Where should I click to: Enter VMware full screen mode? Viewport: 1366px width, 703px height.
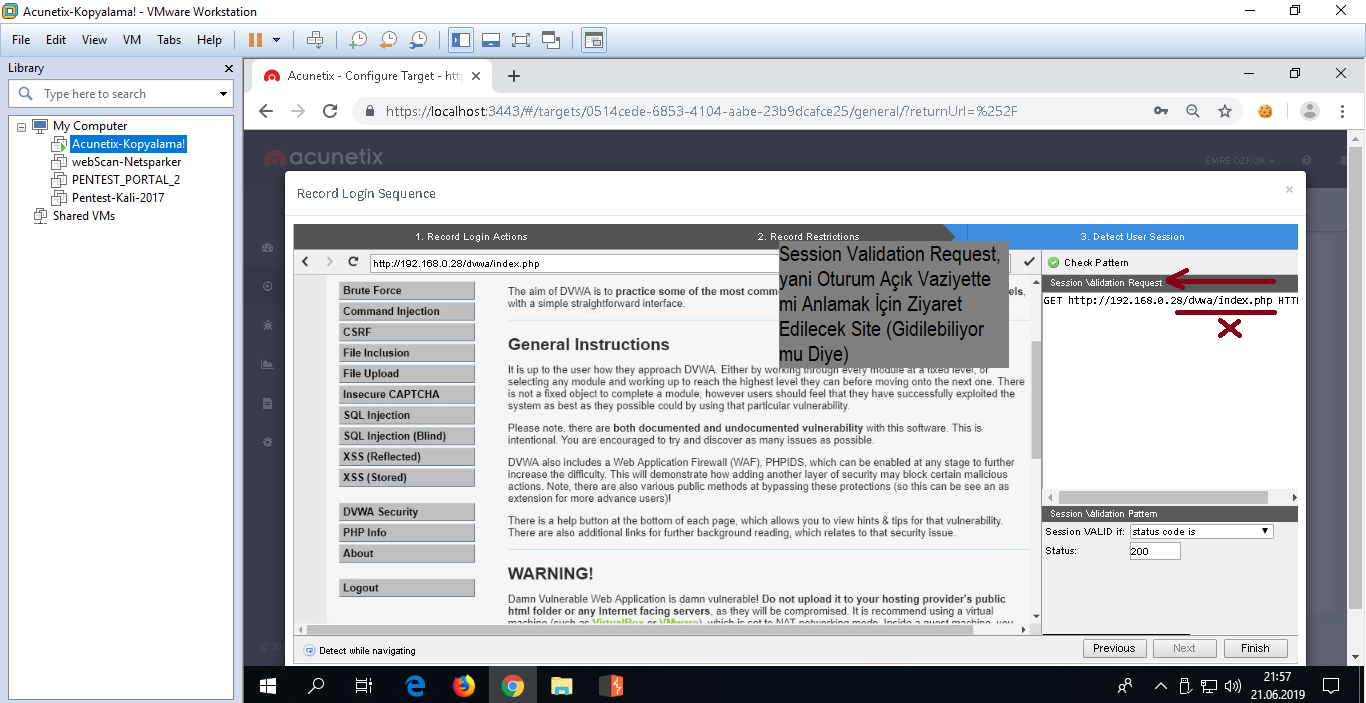coord(520,40)
